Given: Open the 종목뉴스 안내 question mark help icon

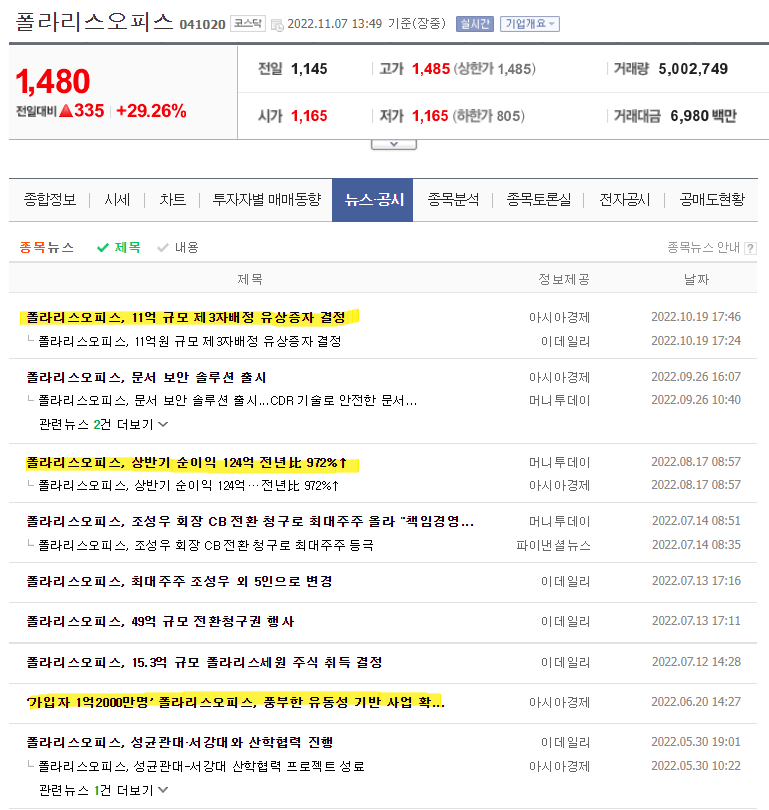Looking at the screenshot, I should click(750, 248).
